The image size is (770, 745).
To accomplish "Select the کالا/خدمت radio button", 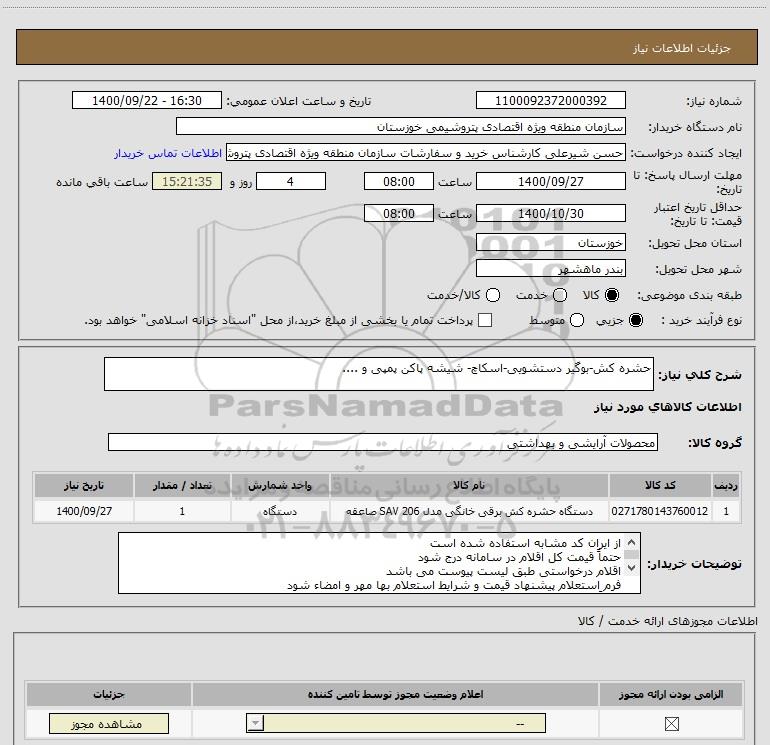I will 493,295.
